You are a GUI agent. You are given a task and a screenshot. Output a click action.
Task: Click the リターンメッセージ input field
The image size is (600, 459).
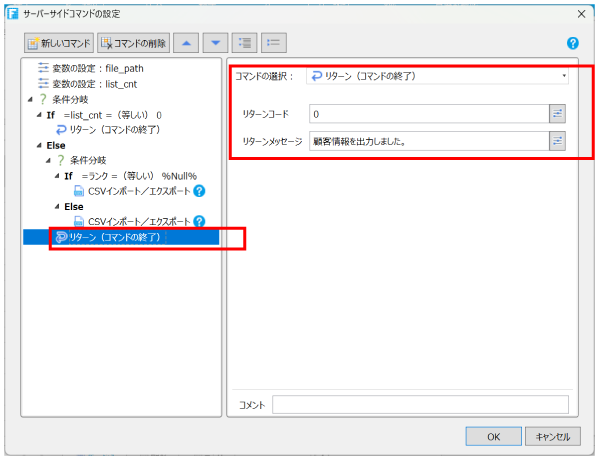[429, 141]
